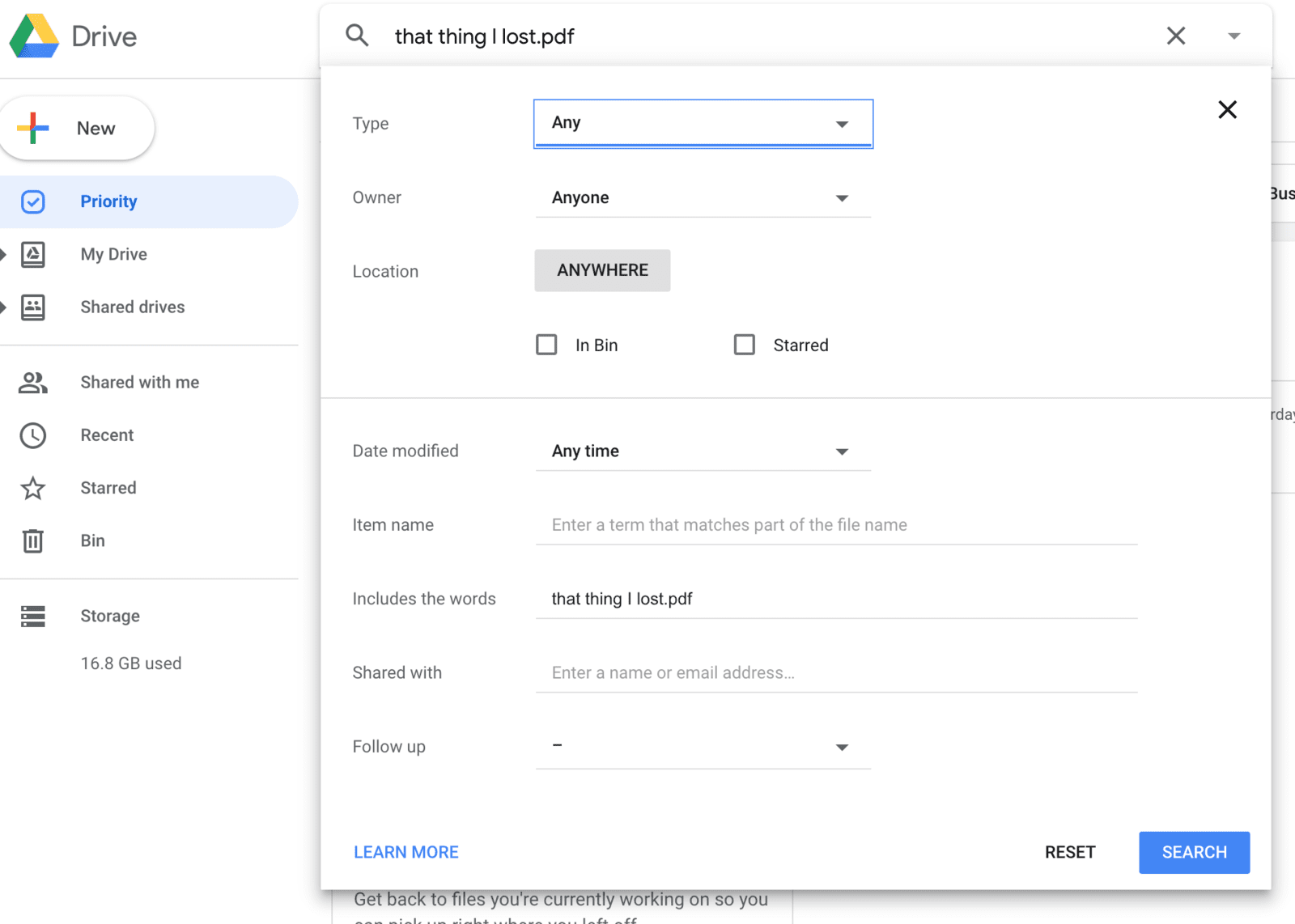Open the Recent files clock icon
This screenshot has width=1295, height=924.
pos(33,435)
